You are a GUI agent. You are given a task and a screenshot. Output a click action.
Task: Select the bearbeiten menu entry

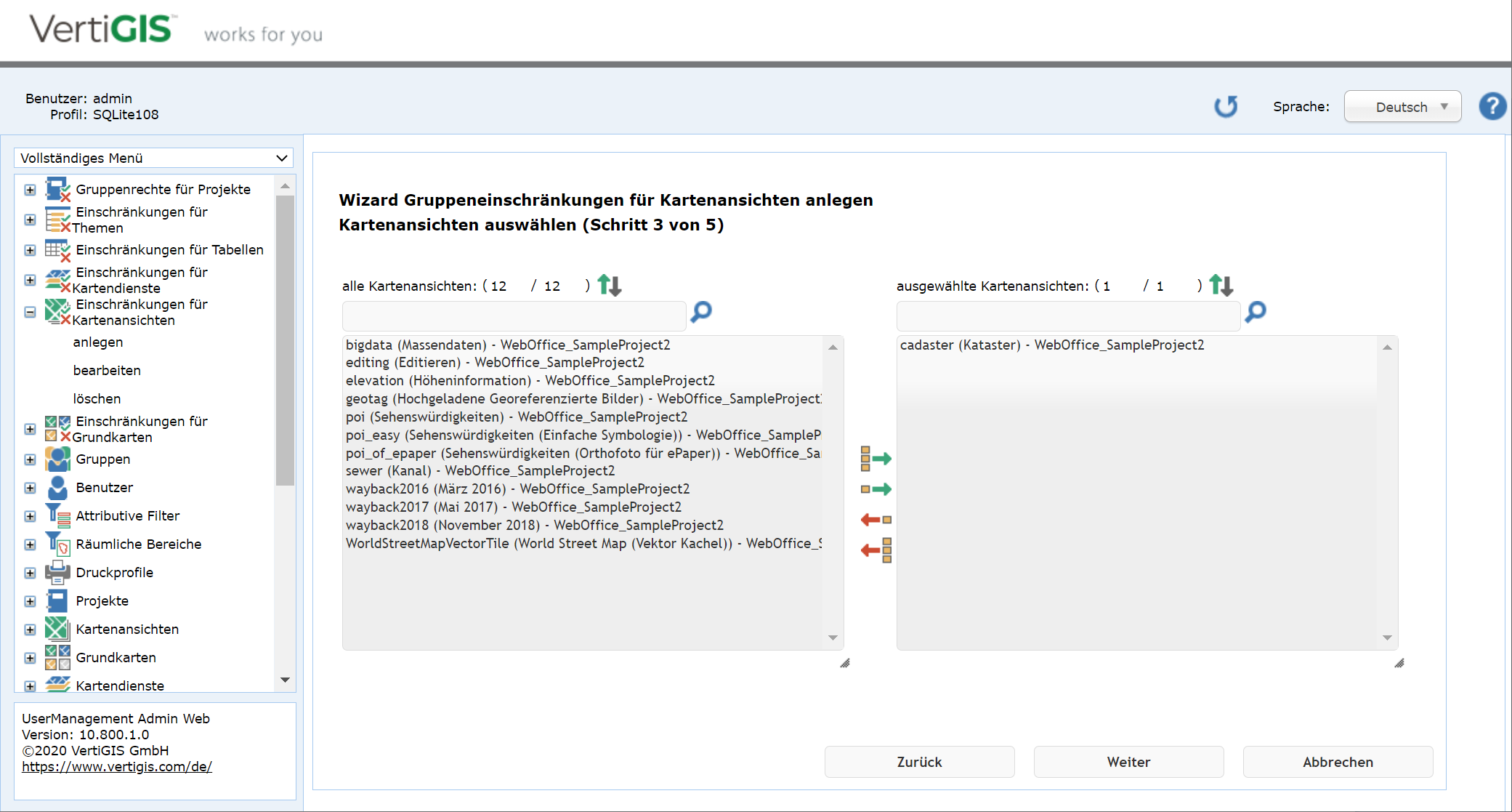107,370
